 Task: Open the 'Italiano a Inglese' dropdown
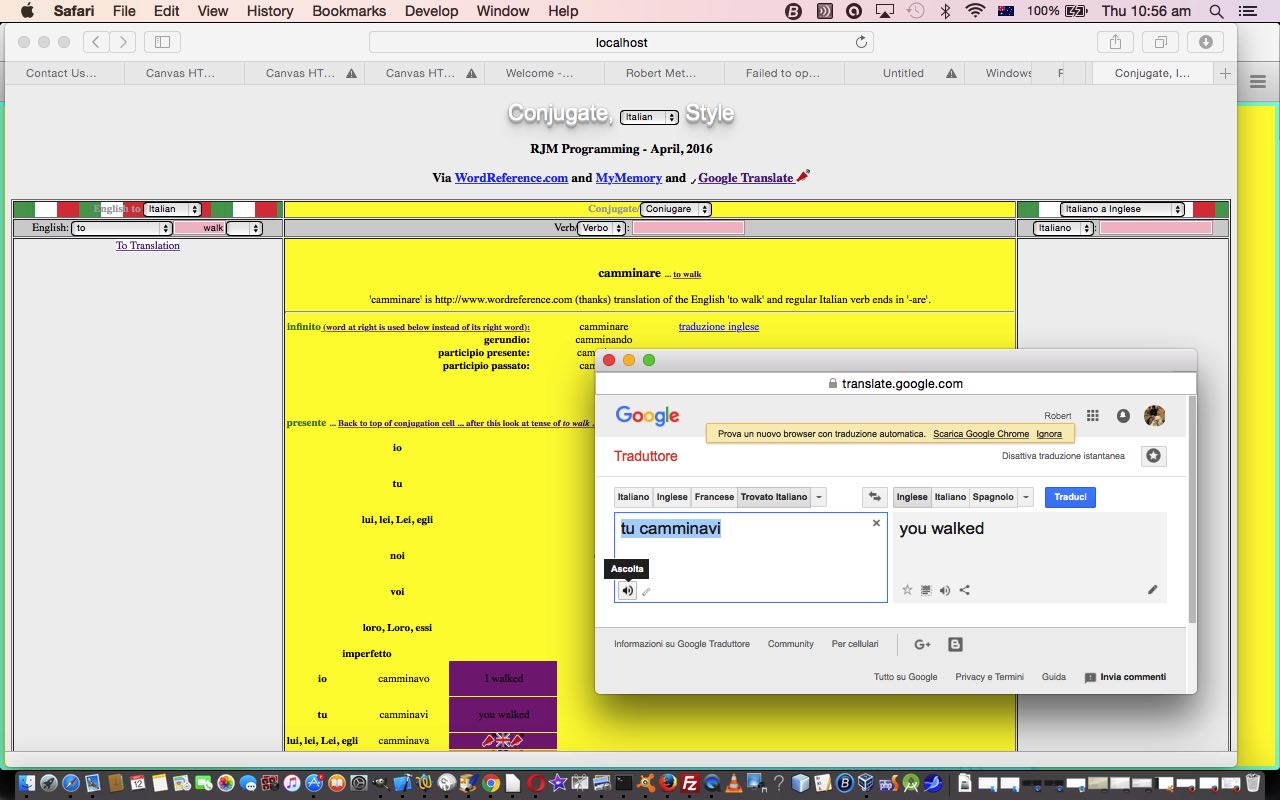click(x=1122, y=209)
